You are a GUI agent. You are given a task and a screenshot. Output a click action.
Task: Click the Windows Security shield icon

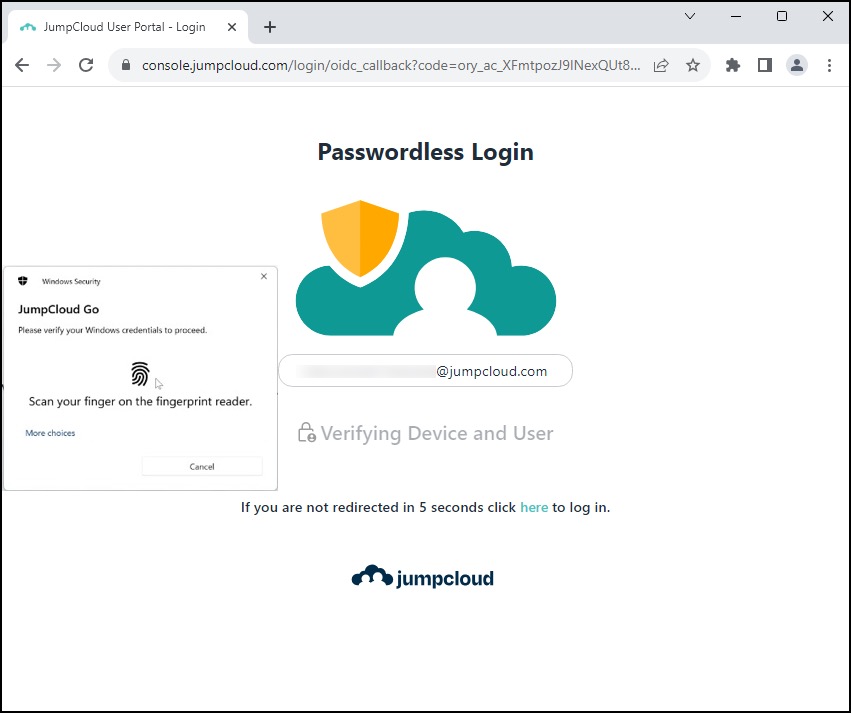point(23,281)
